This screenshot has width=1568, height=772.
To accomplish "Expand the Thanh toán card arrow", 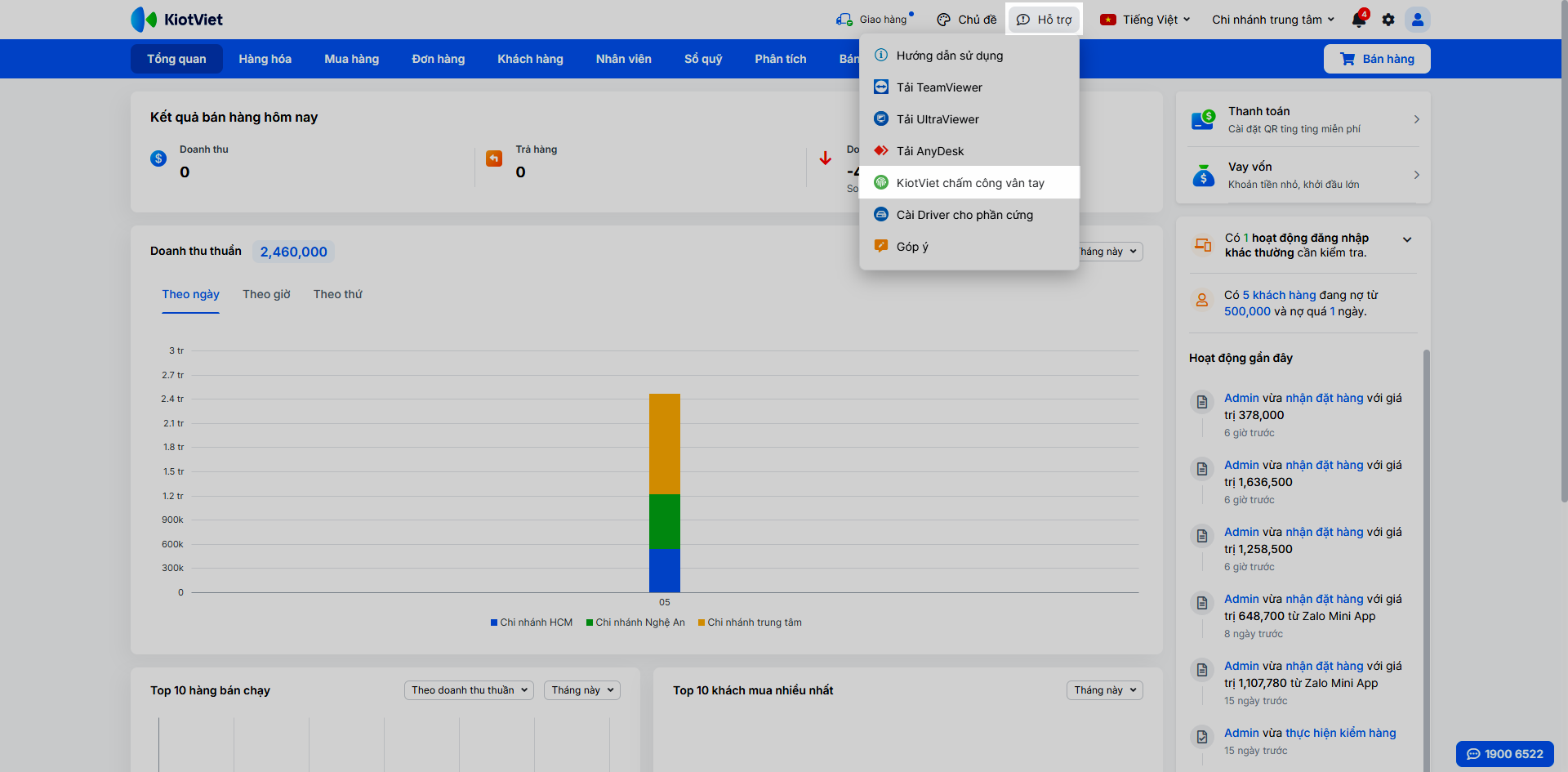I will [1417, 119].
